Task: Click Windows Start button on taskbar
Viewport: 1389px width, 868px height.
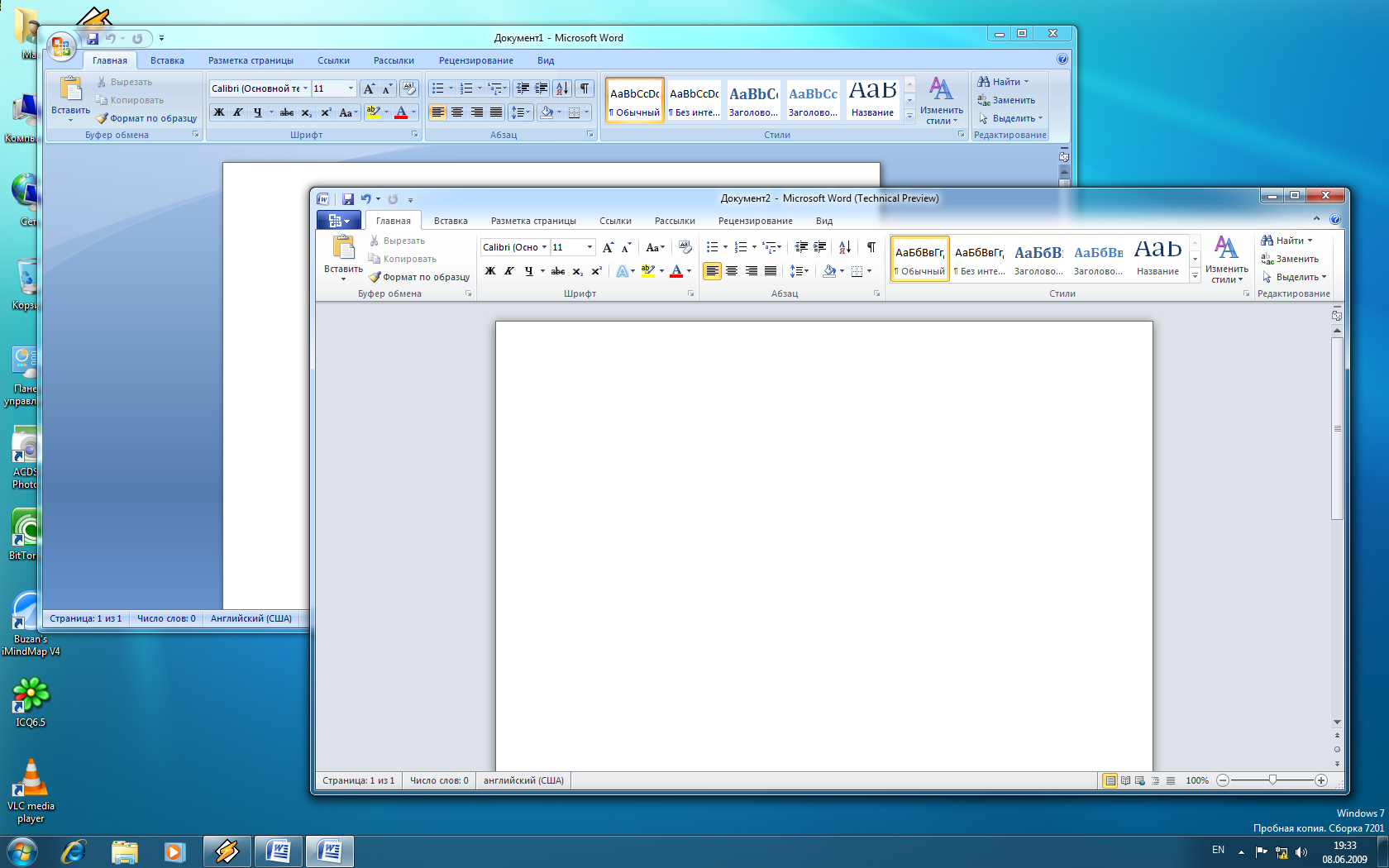Action: coord(21,851)
